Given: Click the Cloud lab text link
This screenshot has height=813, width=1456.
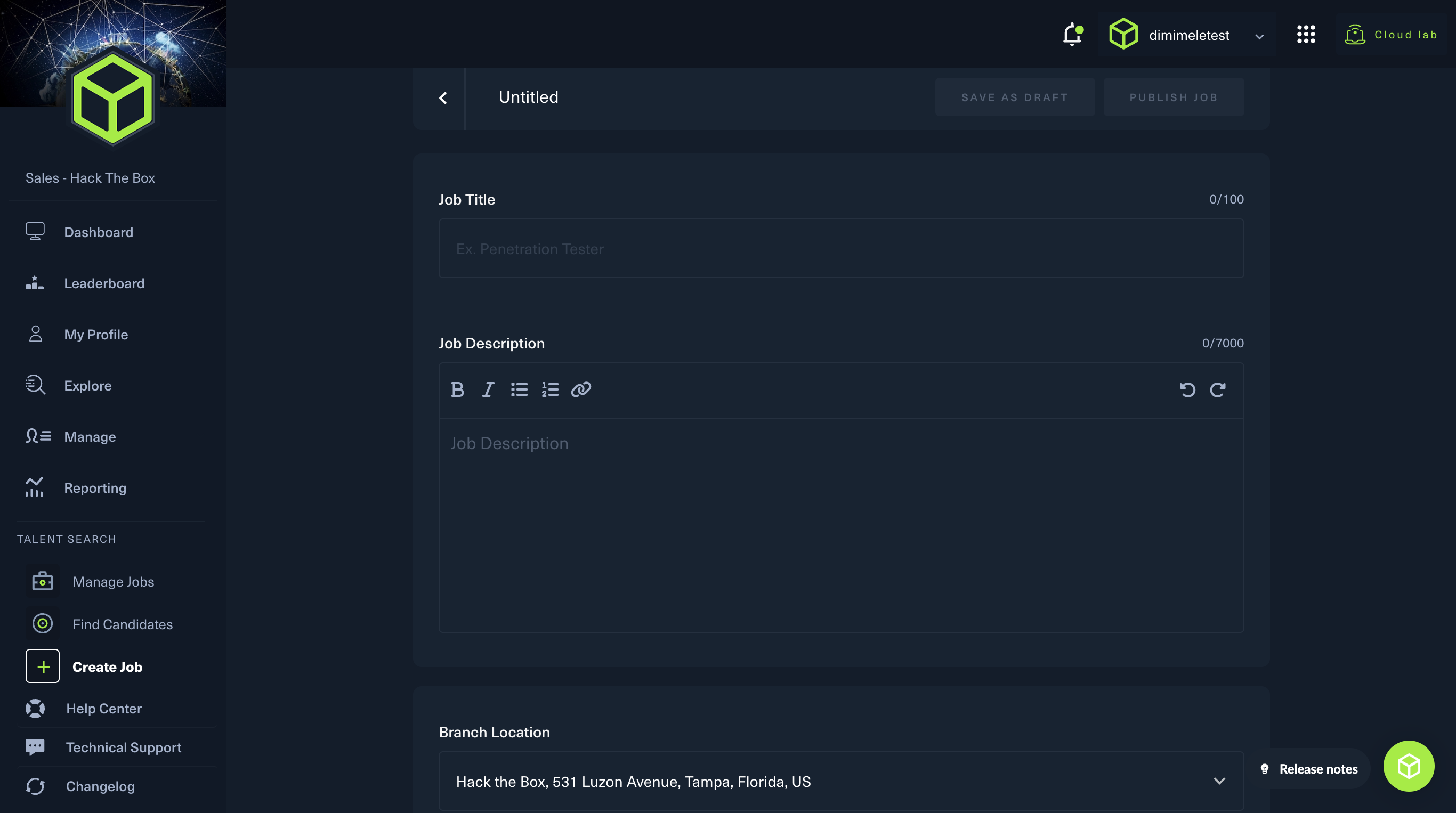Looking at the screenshot, I should (x=1406, y=35).
